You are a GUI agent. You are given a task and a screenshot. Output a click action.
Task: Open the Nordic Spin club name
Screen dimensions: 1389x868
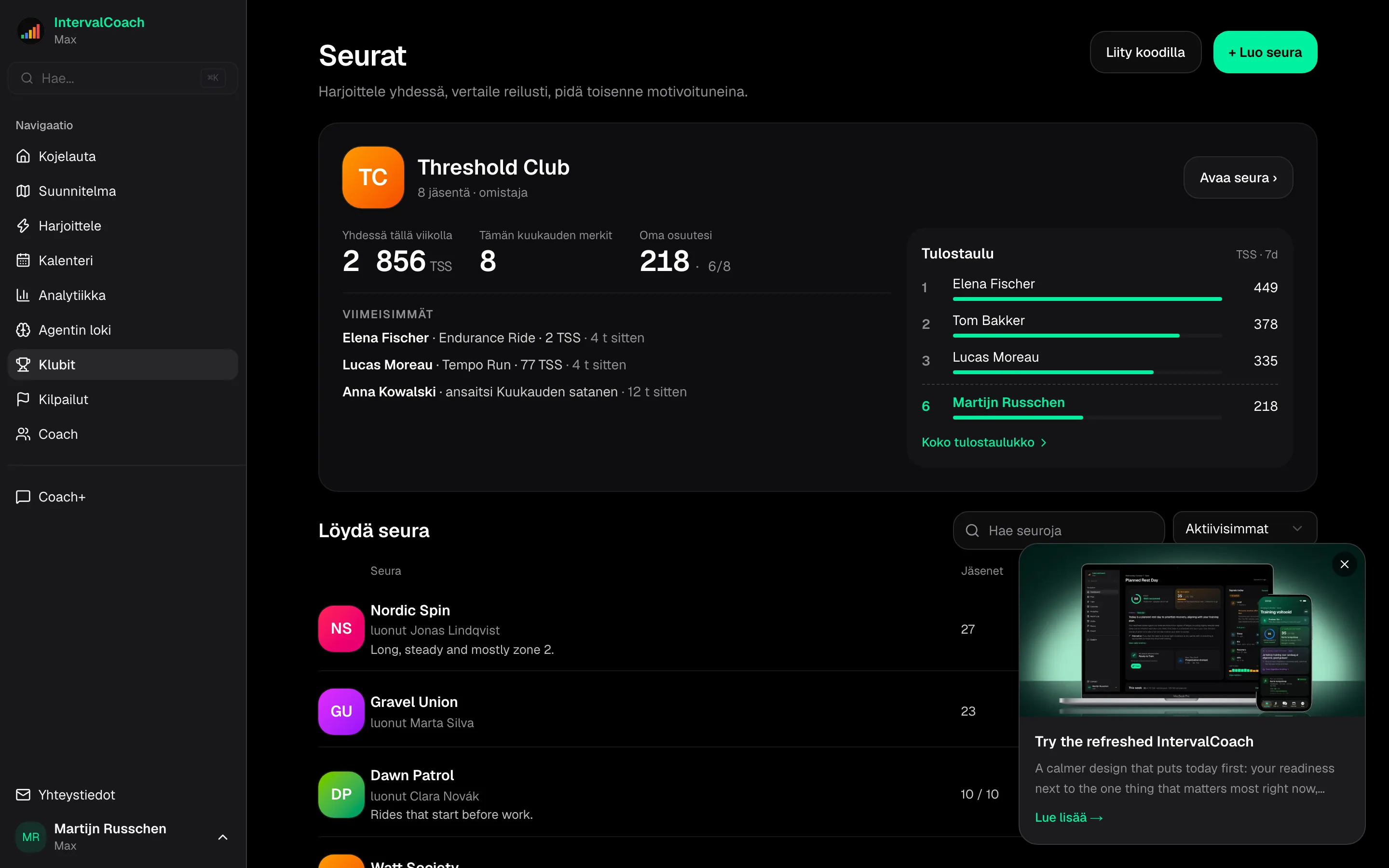pos(410,610)
